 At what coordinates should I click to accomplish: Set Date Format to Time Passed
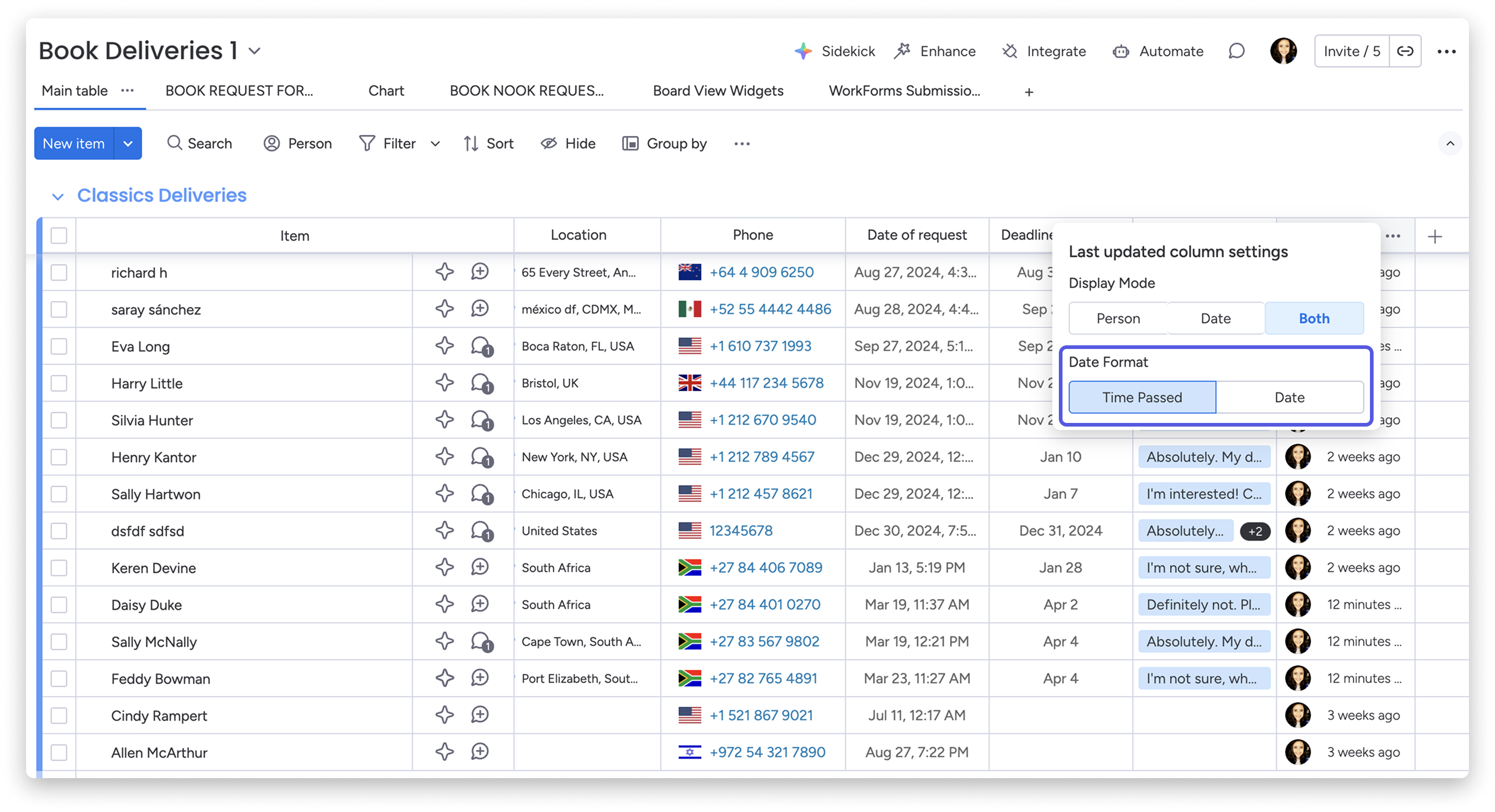[1142, 397]
